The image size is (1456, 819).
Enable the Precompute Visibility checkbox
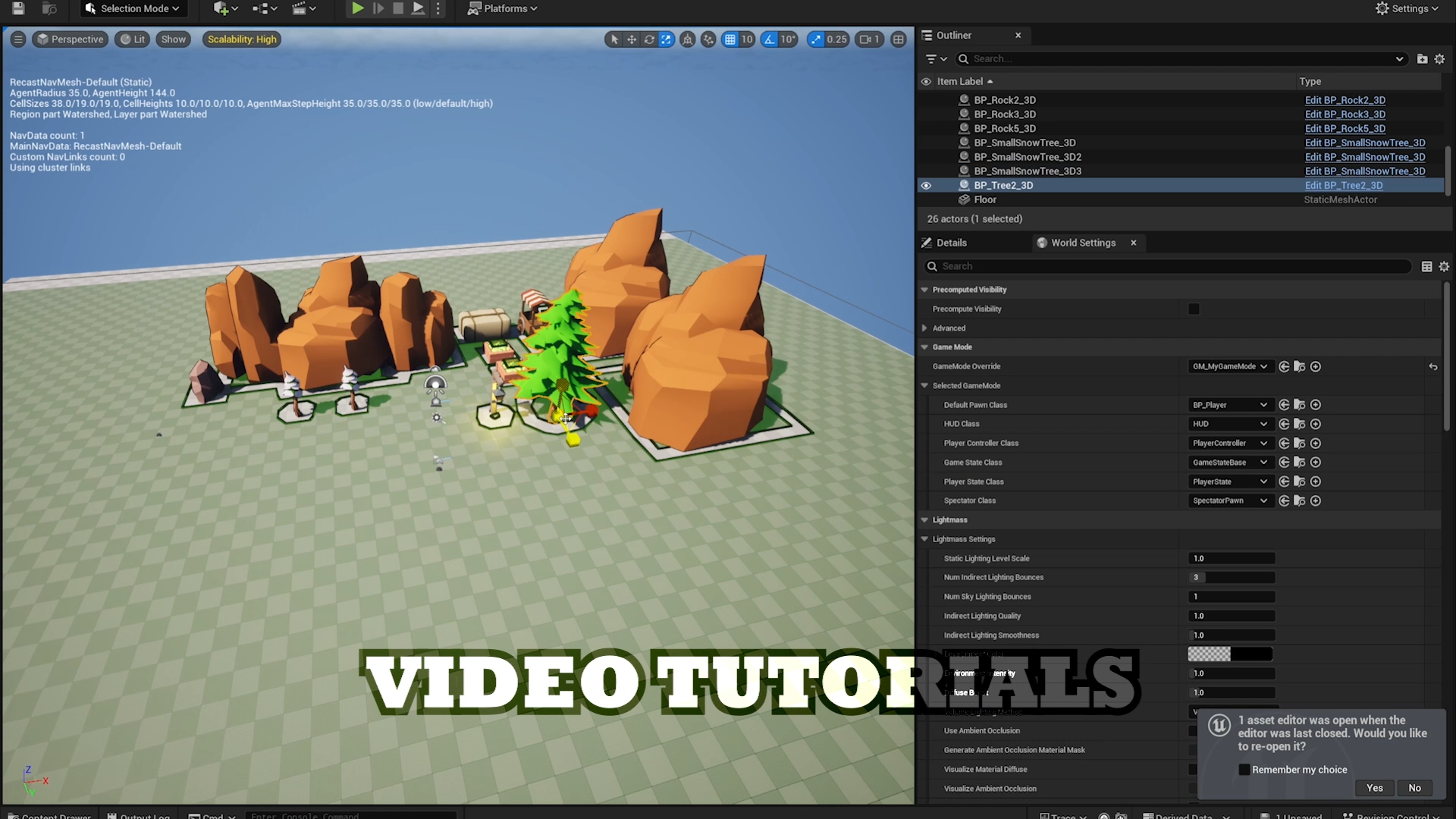[x=1194, y=309]
